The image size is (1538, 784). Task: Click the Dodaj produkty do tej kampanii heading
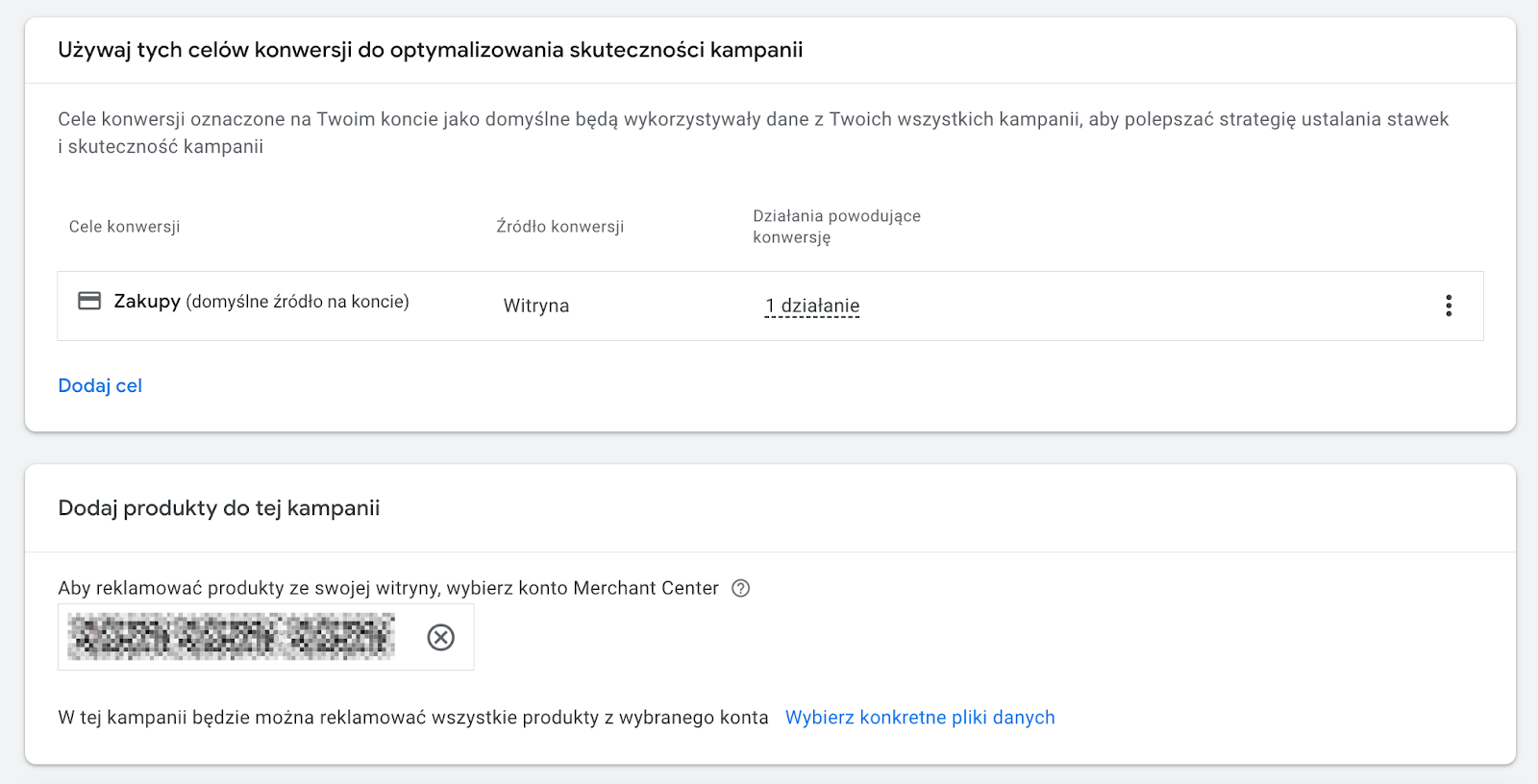pyautogui.click(x=219, y=508)
